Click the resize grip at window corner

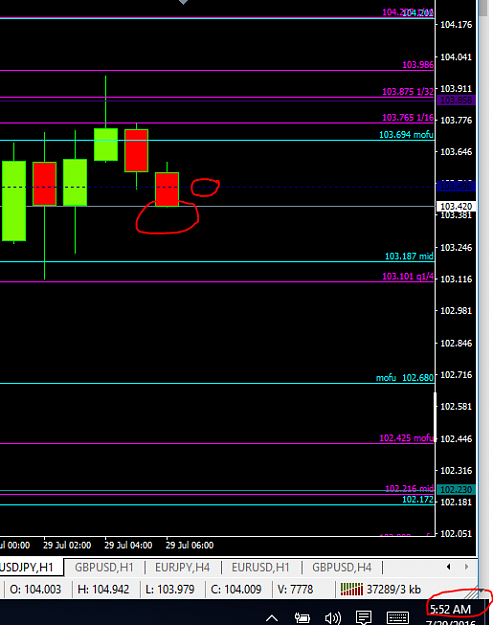click(473, 594)
